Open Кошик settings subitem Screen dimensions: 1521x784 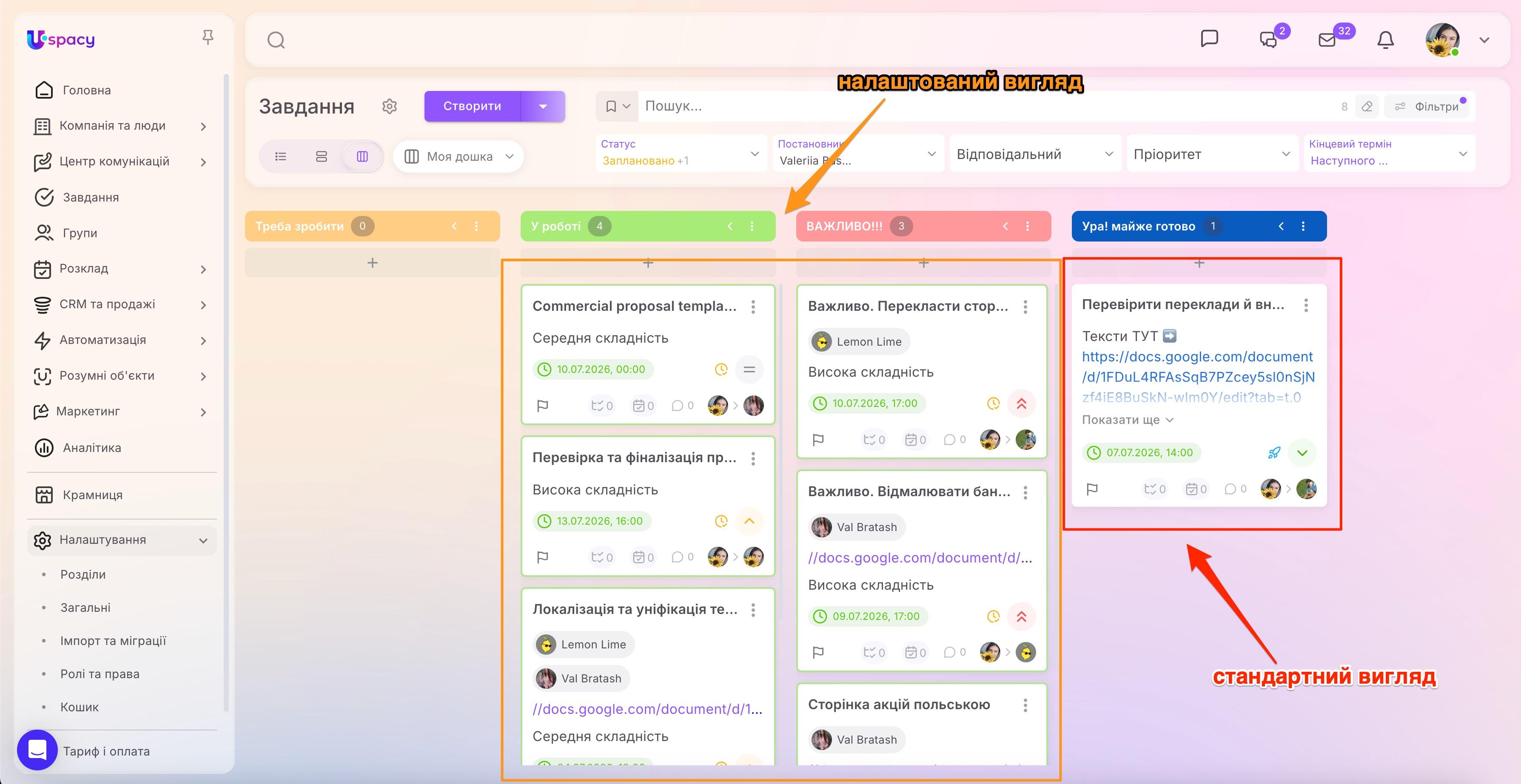pyautogui.click(x=79, y=707)
